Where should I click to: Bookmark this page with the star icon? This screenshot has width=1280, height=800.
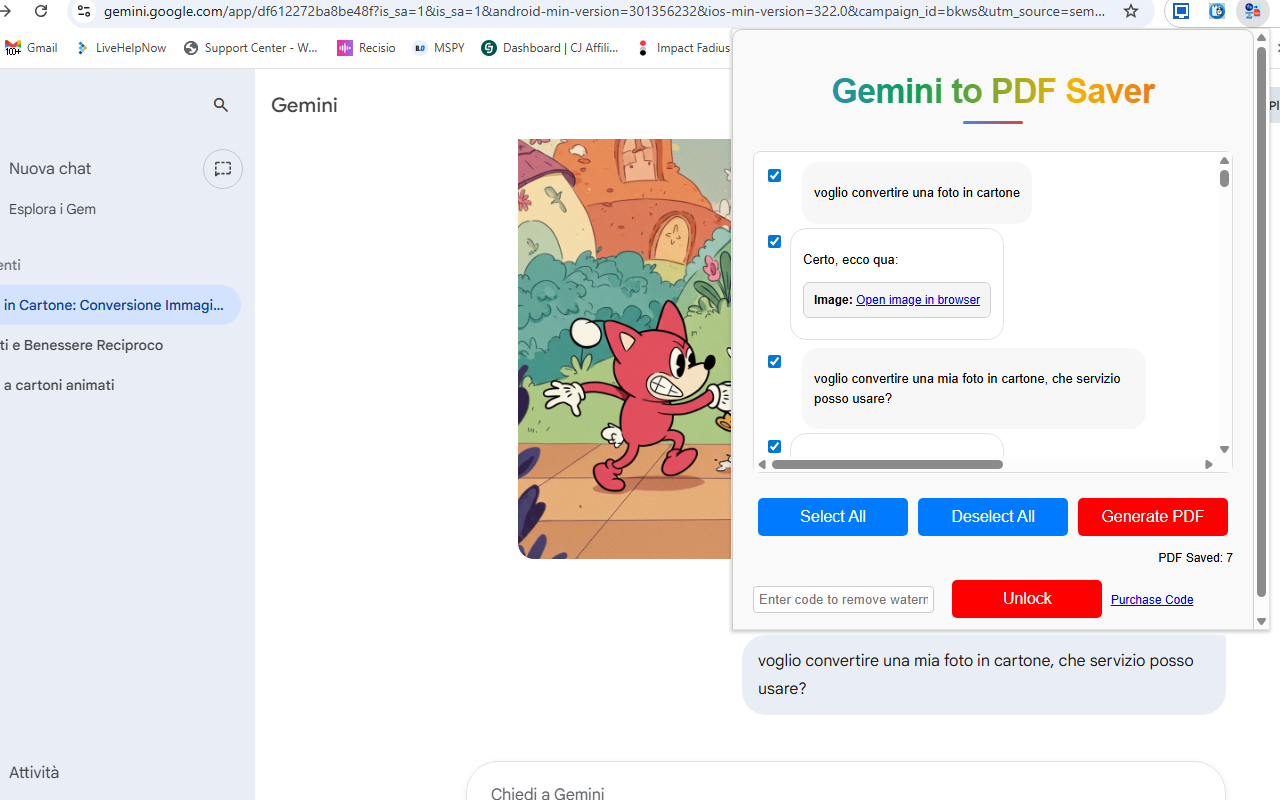1130,12
